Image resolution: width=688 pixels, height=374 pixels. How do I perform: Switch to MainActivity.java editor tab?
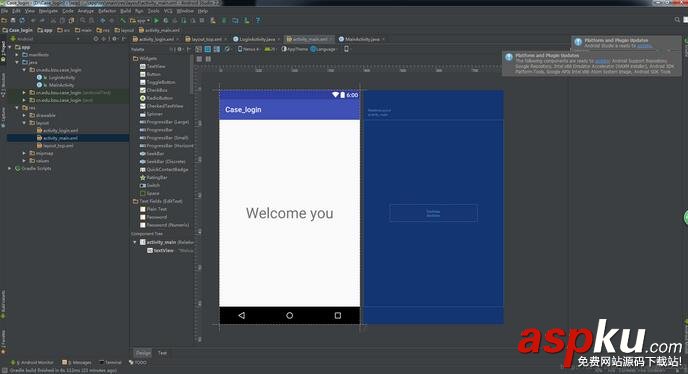[x=362, y=39]
